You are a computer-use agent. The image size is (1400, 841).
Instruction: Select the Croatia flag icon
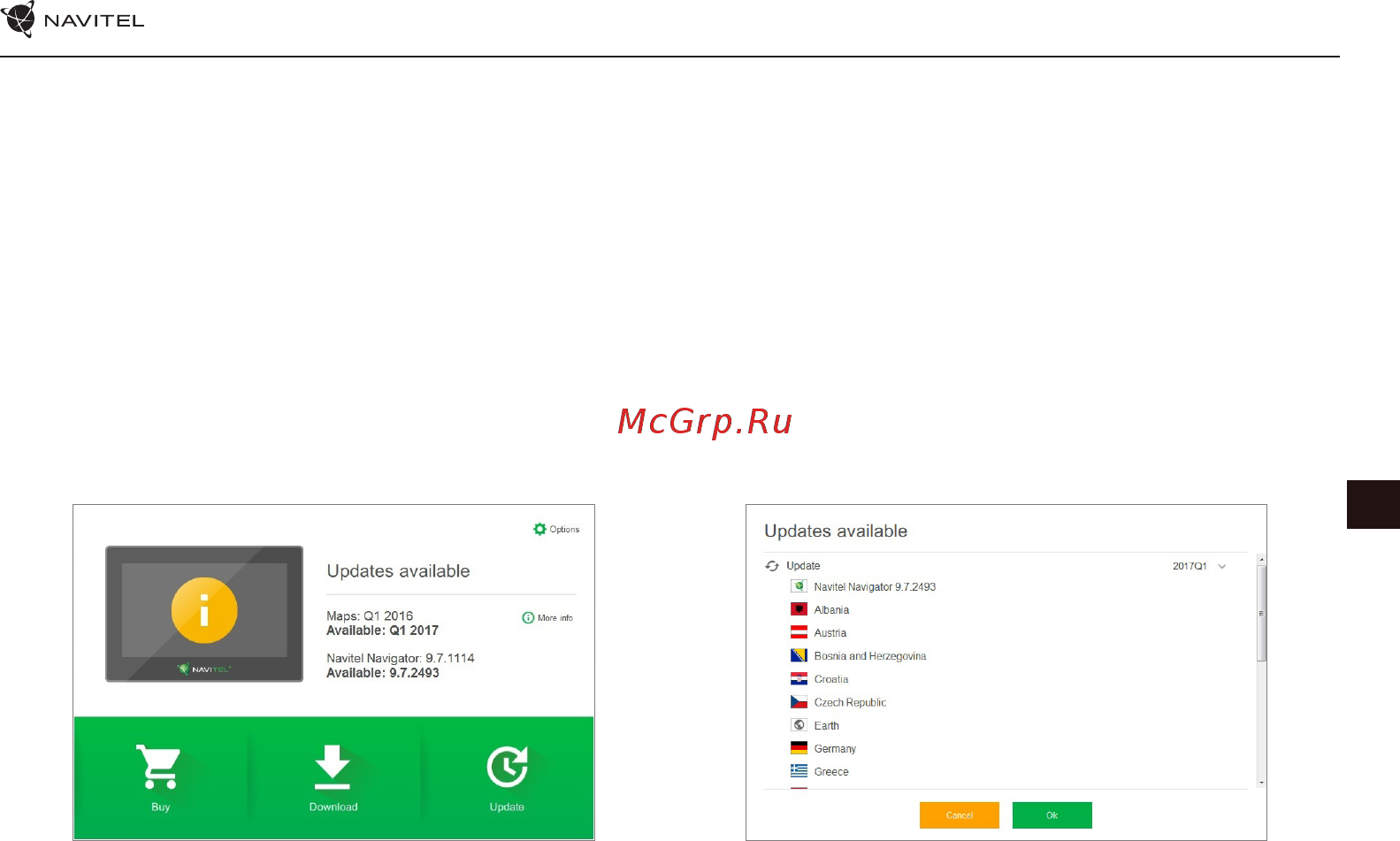tap(799, 678)
